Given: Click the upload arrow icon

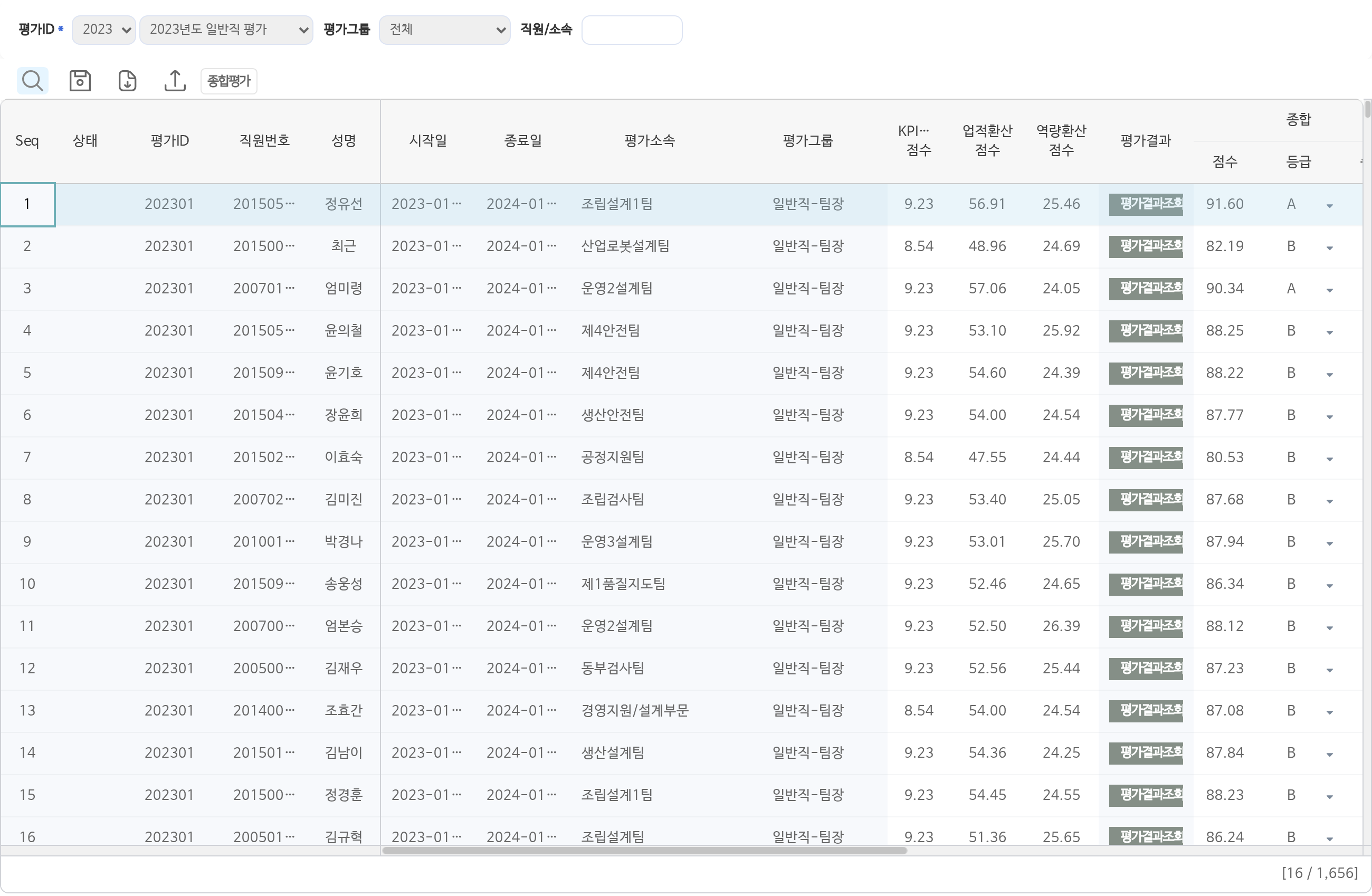Looking at the screenshot, I should [x=175, y=81].
